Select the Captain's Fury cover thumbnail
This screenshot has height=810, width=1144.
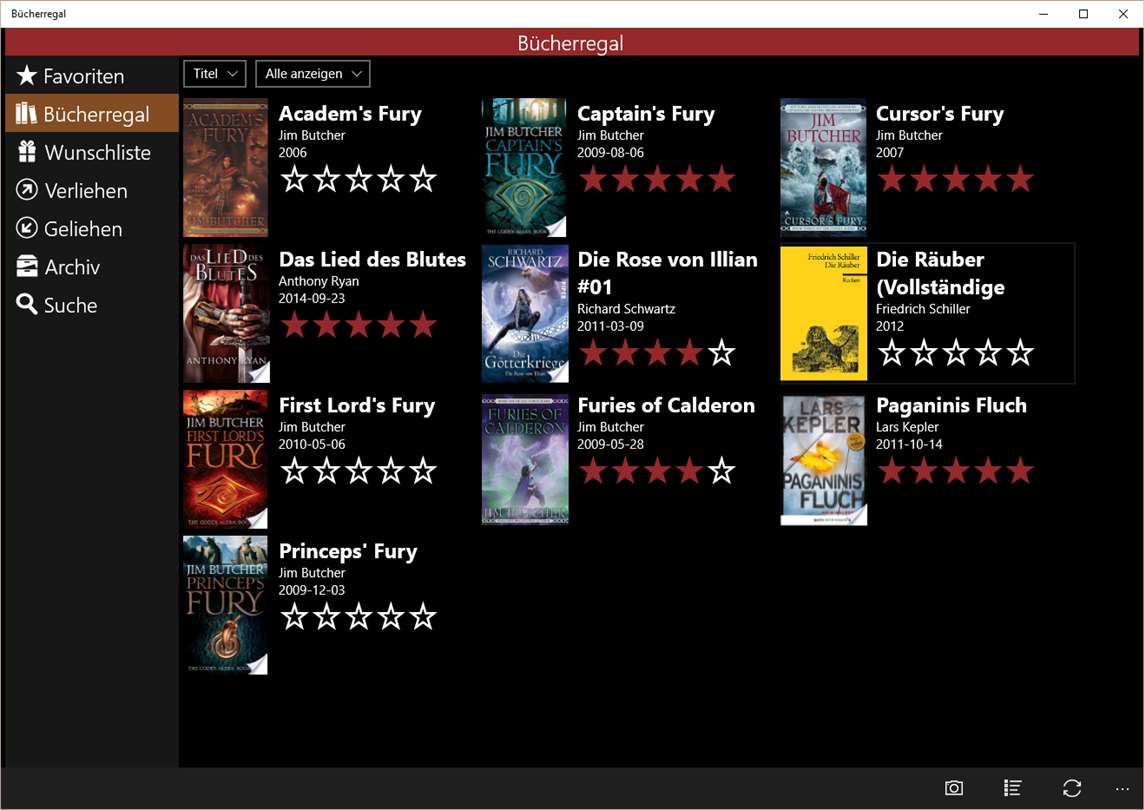point(525,168)
